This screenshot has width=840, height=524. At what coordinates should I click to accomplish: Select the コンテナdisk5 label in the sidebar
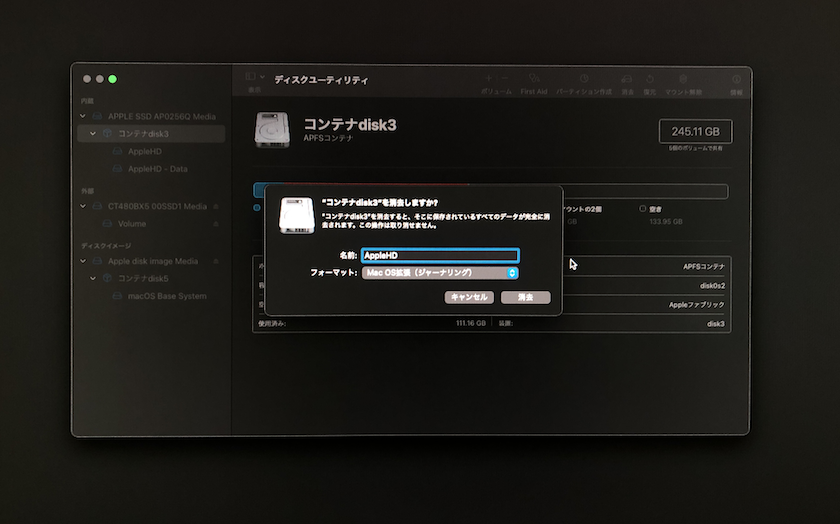[143, 278]
